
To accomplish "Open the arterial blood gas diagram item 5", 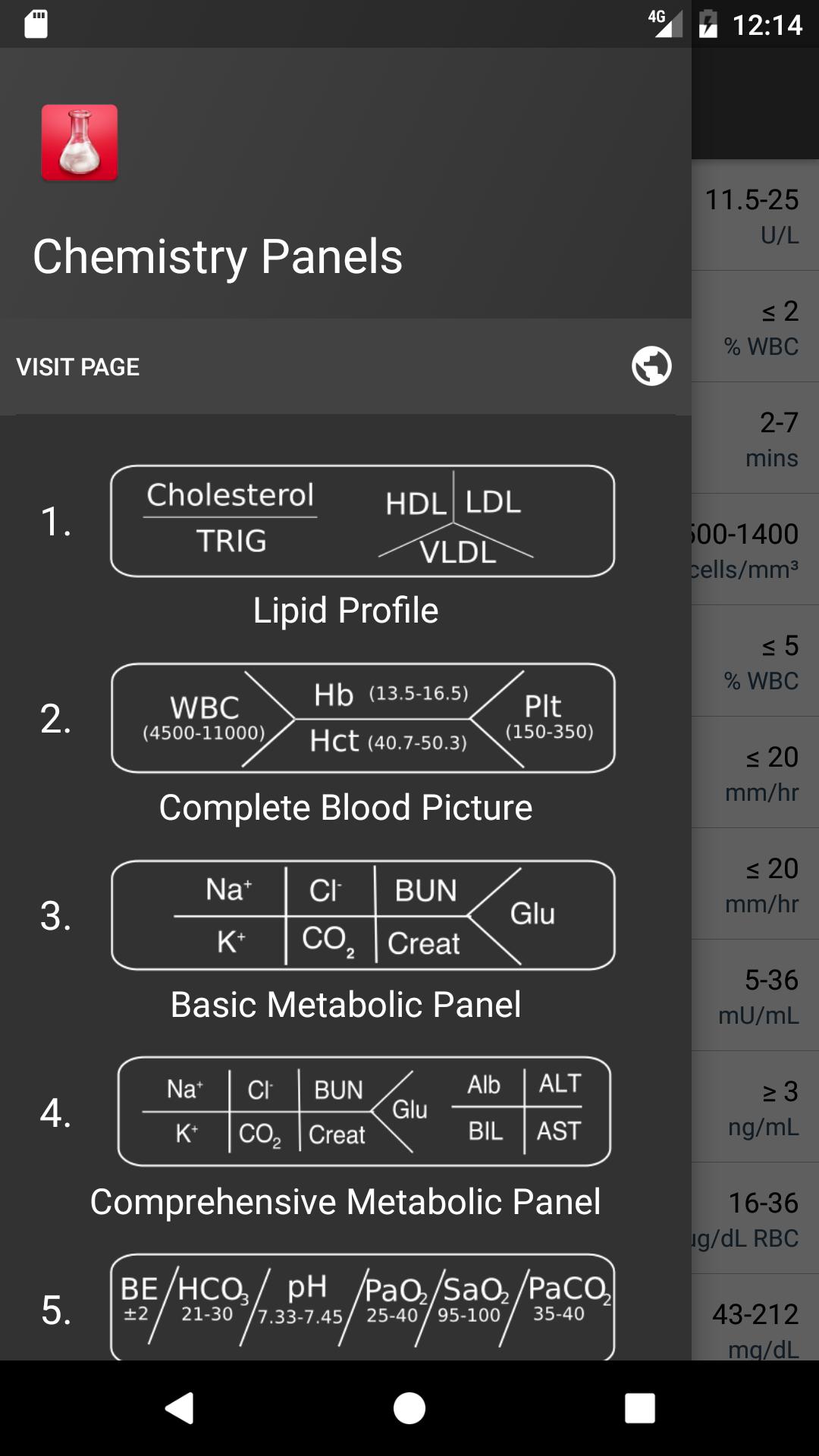I will (x=362, y=1307).
